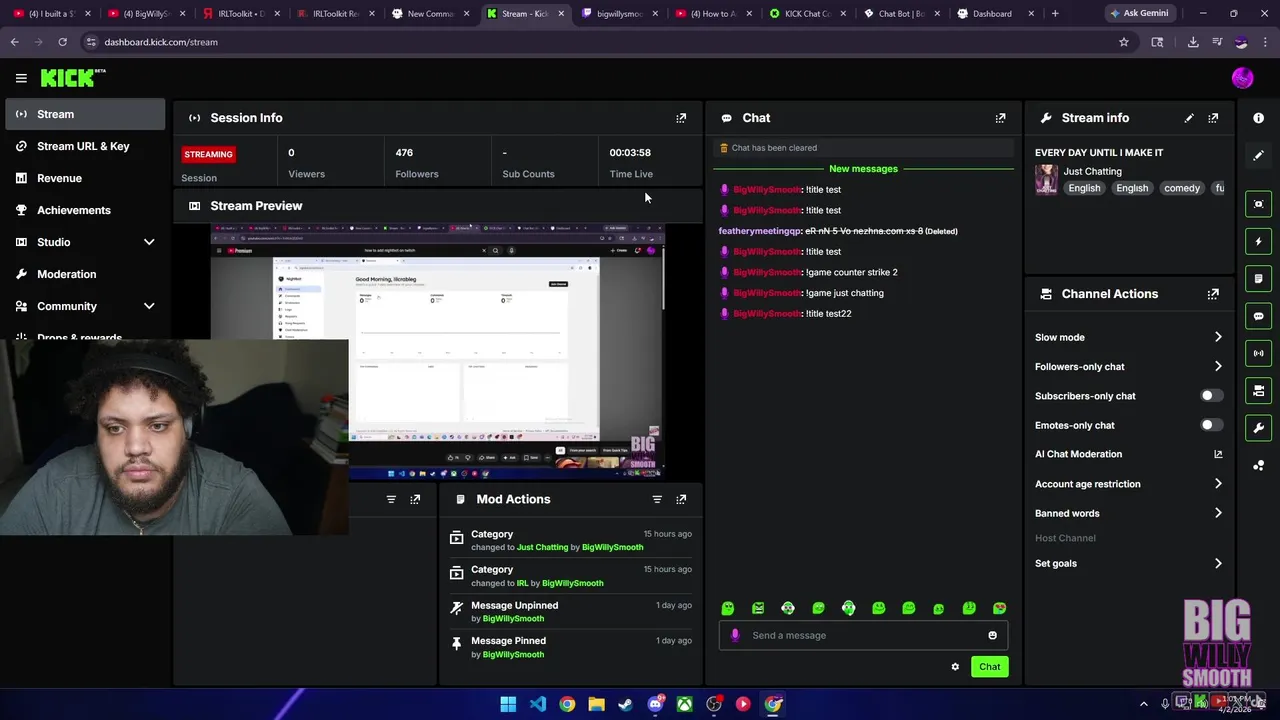Pop out the Session Info panel
Image resolution: width=1280 pixels, height=720 pixels.
[x=681, y=118]
